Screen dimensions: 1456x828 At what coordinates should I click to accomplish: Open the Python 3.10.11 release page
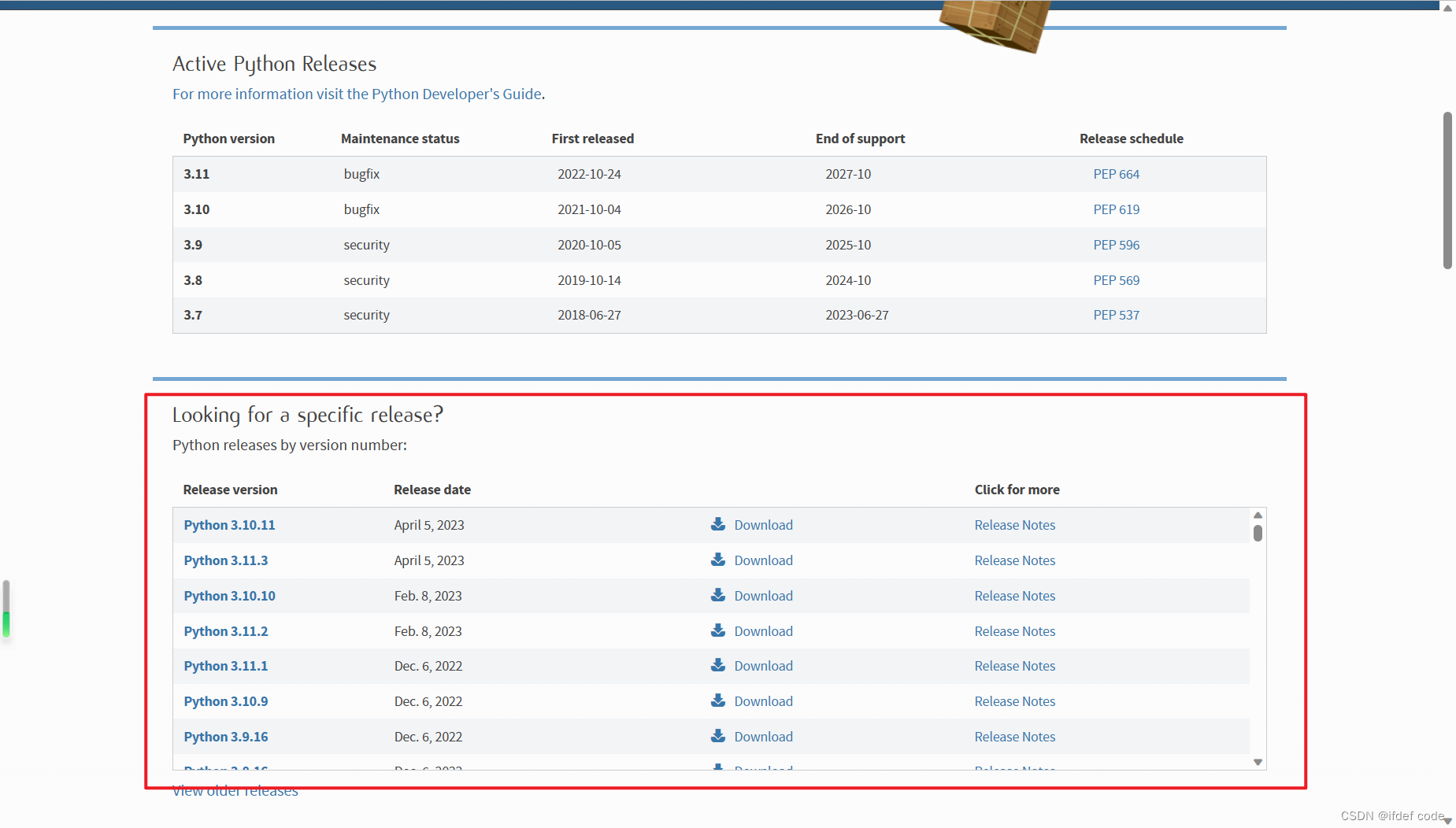coord(229,525)
